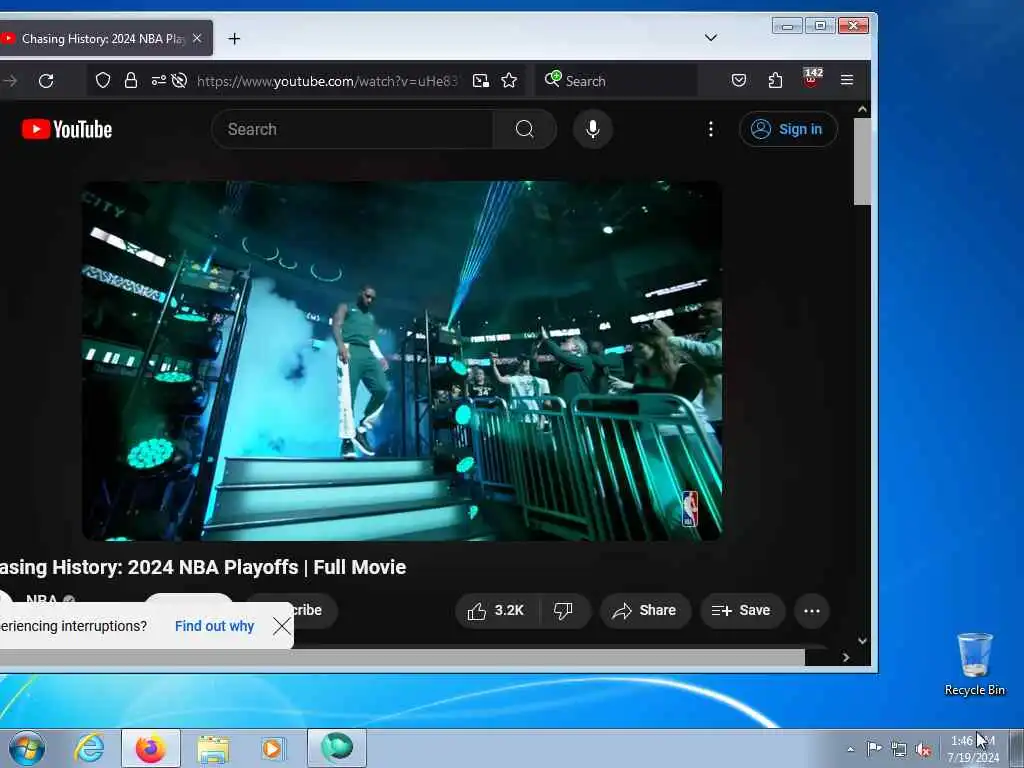Dismiss the interruptions notification popup
This screenshot has width=1024, height=768.
[x=282, y=626]
